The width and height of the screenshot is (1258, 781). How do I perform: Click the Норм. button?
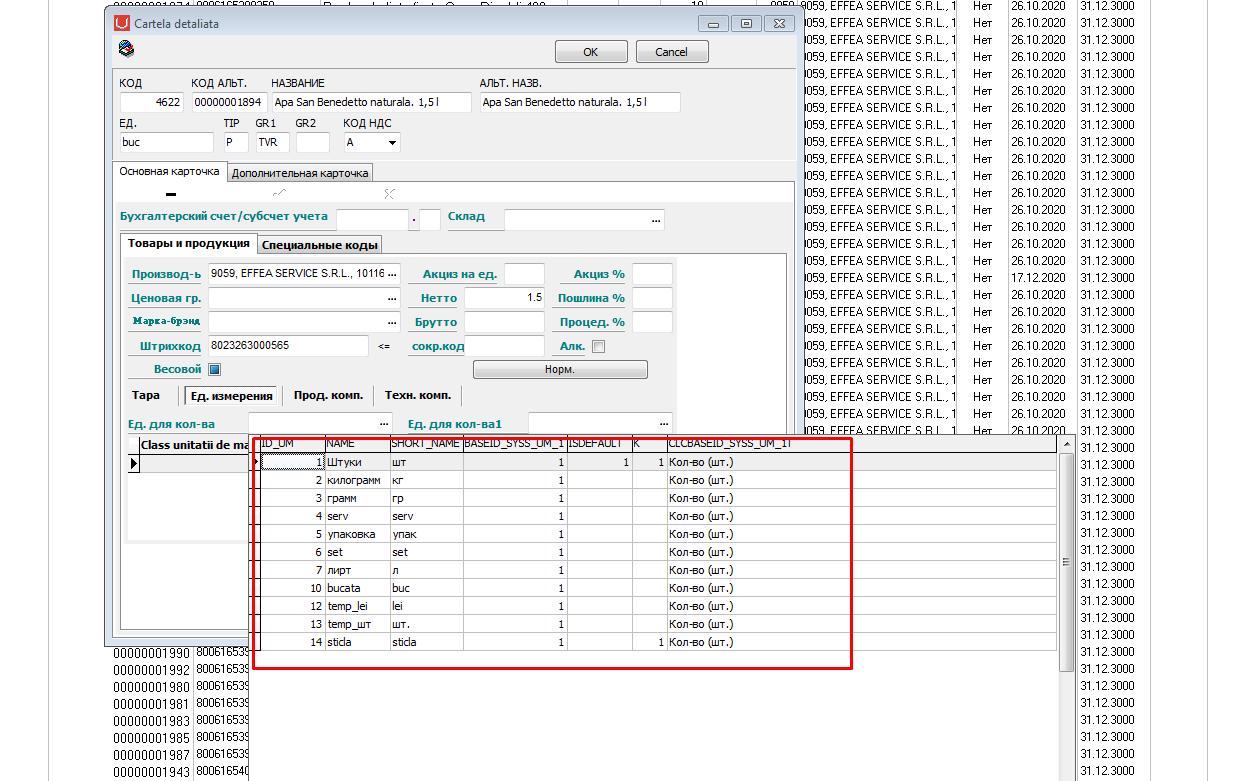[x=560, y=370]
